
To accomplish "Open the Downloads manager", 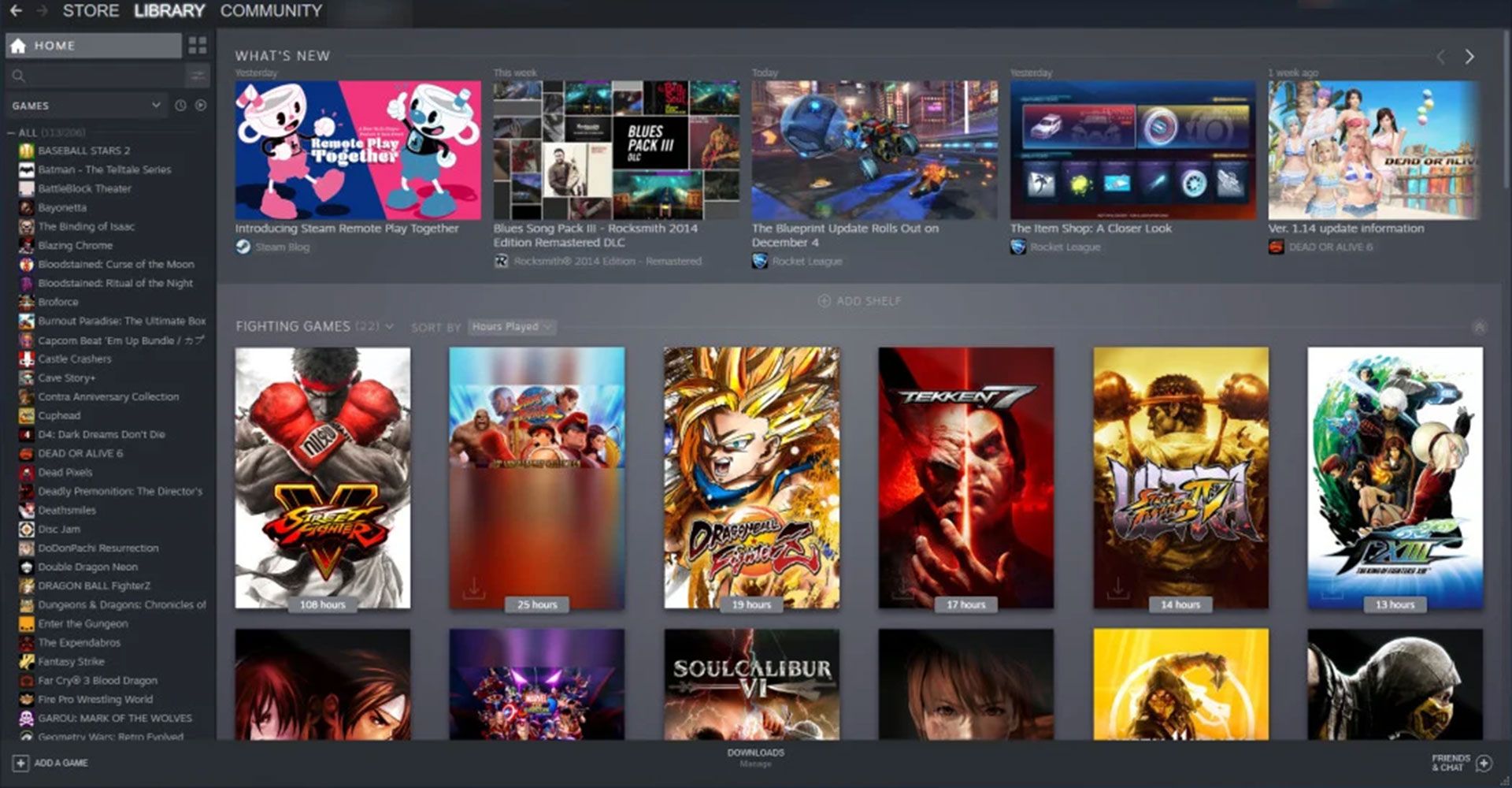I will click(x=755, y=757).
